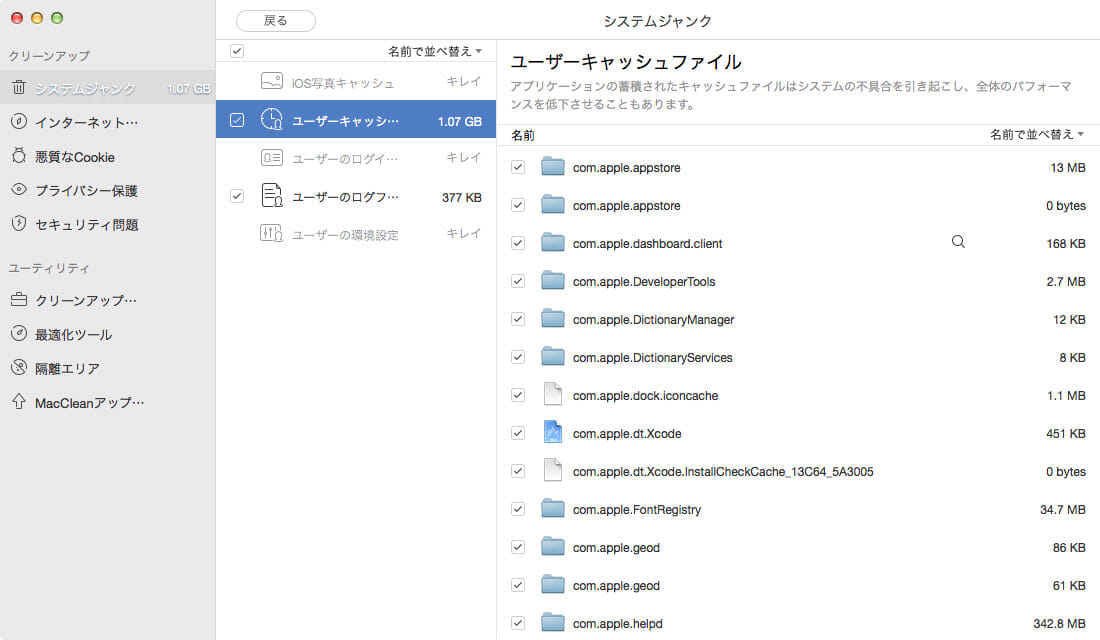1100x640 pixels.
Task: Open the Optimization tools gauge icon
Action: pyautogui.click(x=19, y=334)
